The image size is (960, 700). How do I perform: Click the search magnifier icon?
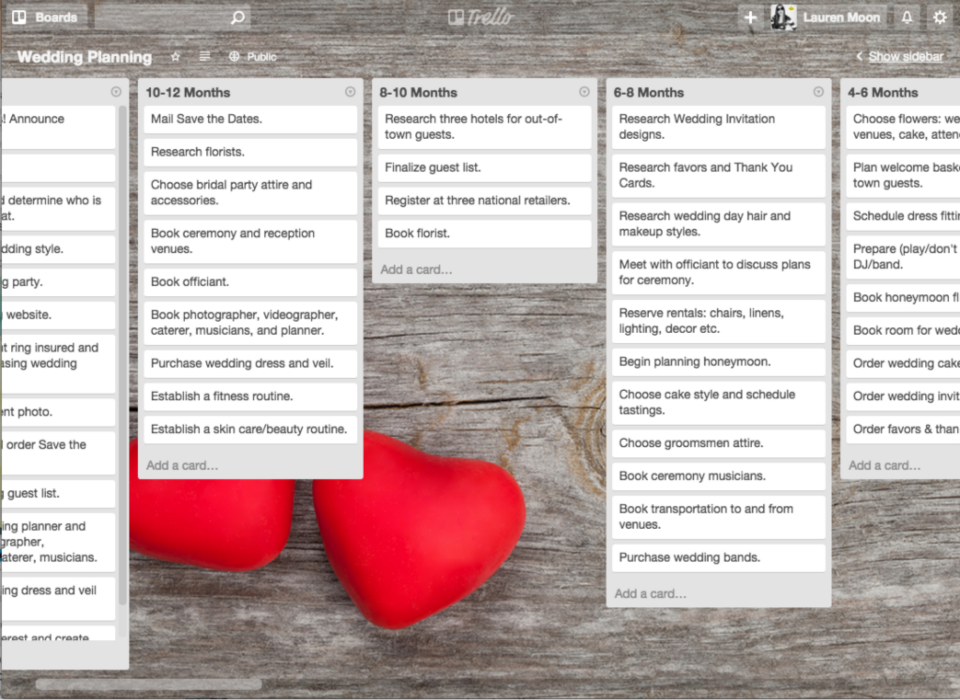[x=237, y=17]
